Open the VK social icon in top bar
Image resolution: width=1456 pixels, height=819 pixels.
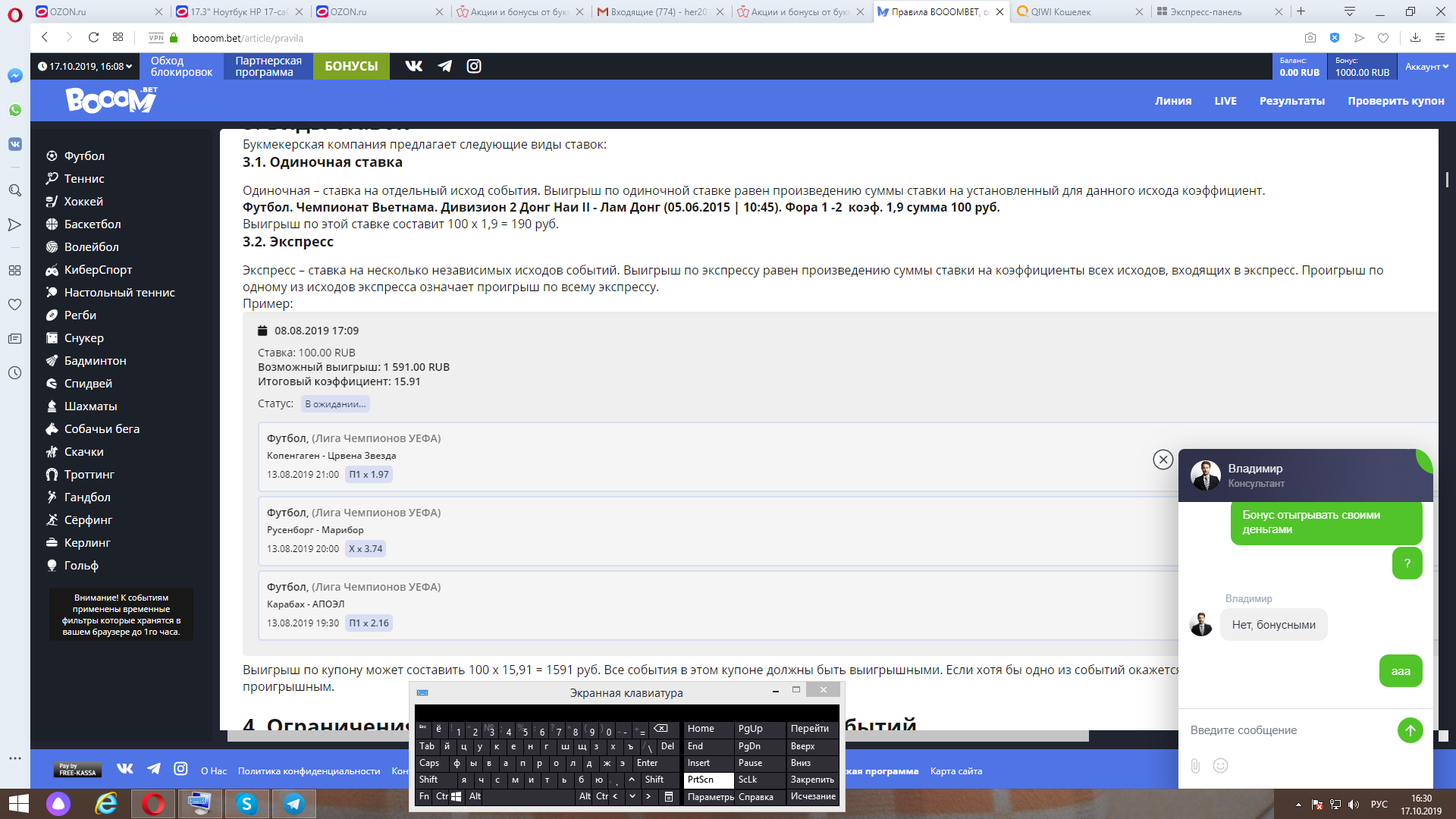tap(413, 66)
